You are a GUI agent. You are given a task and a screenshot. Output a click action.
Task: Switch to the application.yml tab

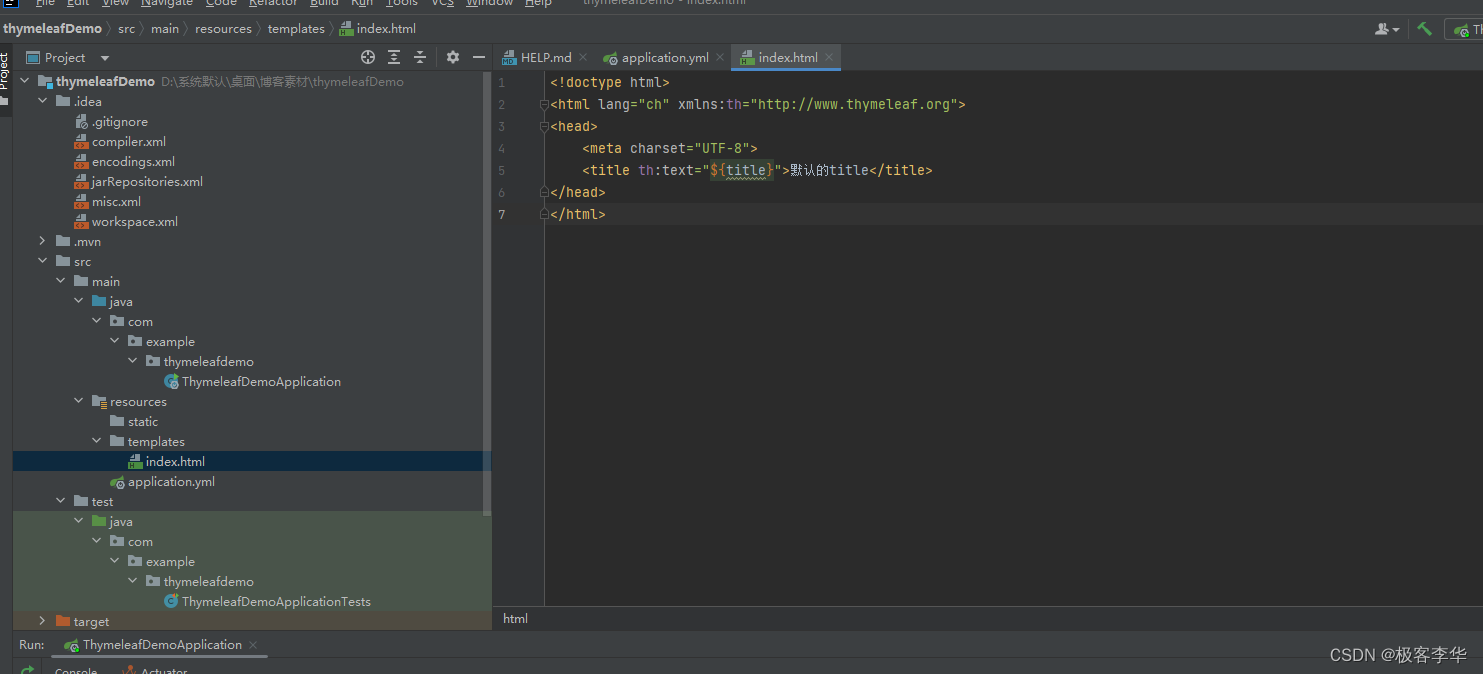[x=664, y=58]
